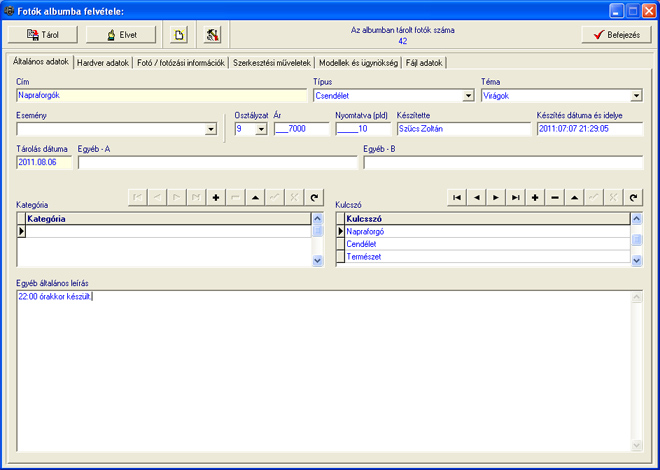Select the Természet keyword row

[487, 257]
